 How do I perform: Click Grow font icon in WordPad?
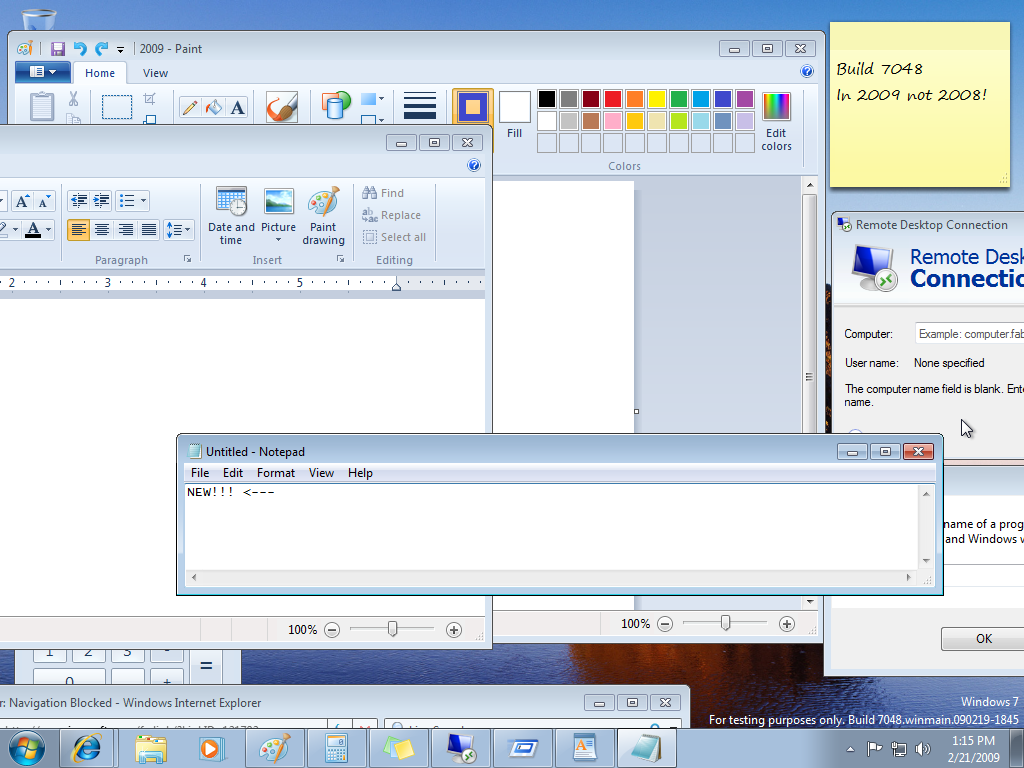tap(22, 201)
